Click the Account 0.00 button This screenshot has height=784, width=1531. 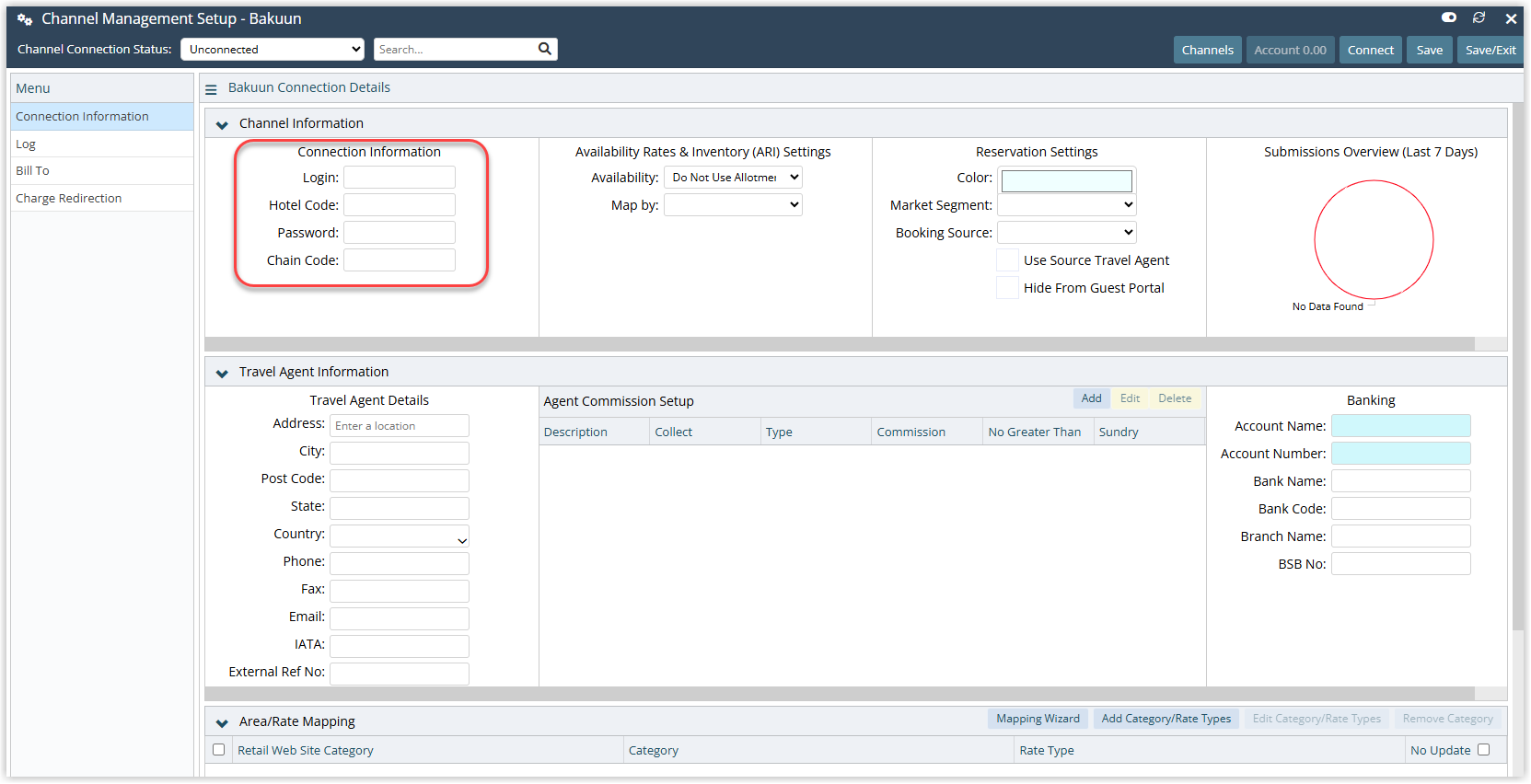point(1290,50)
